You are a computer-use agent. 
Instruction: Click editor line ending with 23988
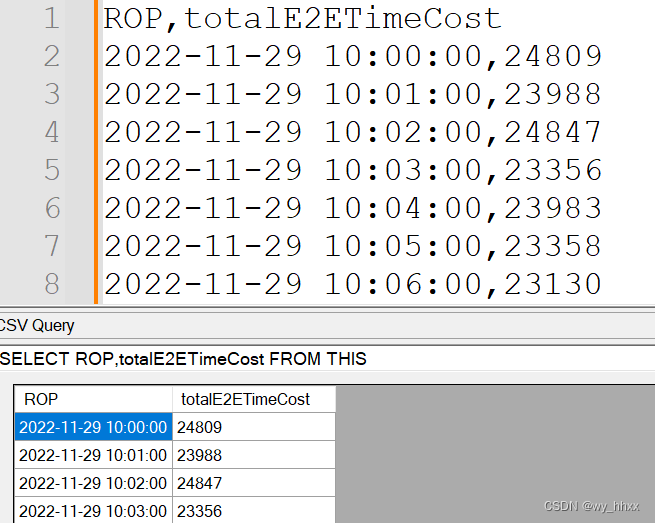pyautogui.click(x=353, y=94)
